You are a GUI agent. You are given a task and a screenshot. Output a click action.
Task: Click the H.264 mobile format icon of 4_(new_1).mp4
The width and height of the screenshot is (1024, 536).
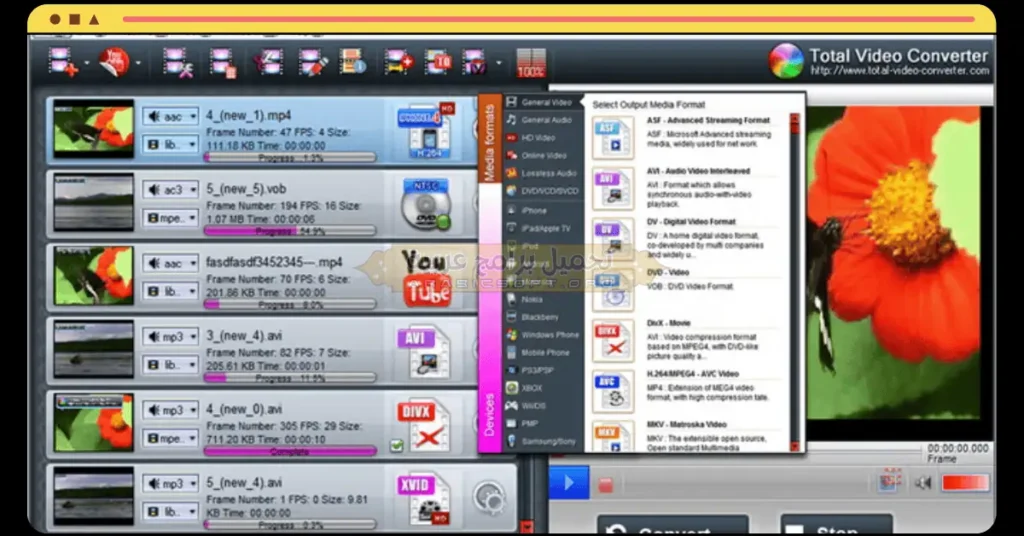pyautogui.click(x=425, y=131)
